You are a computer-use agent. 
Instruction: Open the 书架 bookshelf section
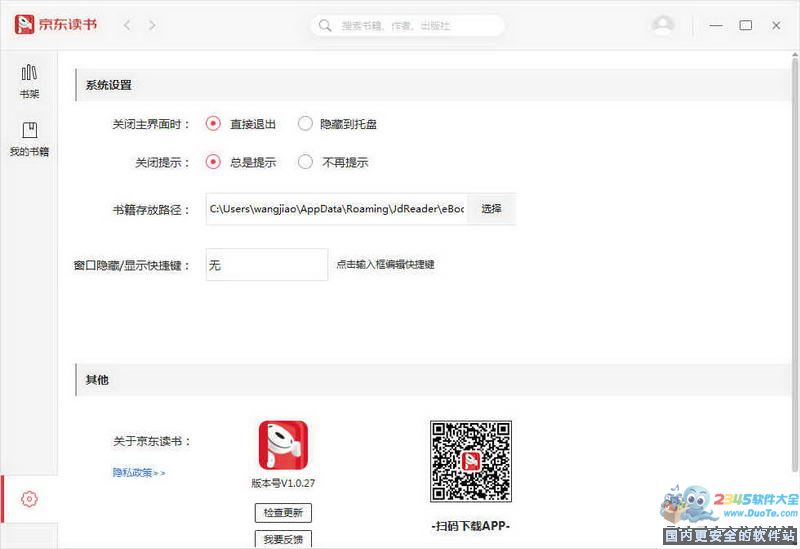point(29,82)
